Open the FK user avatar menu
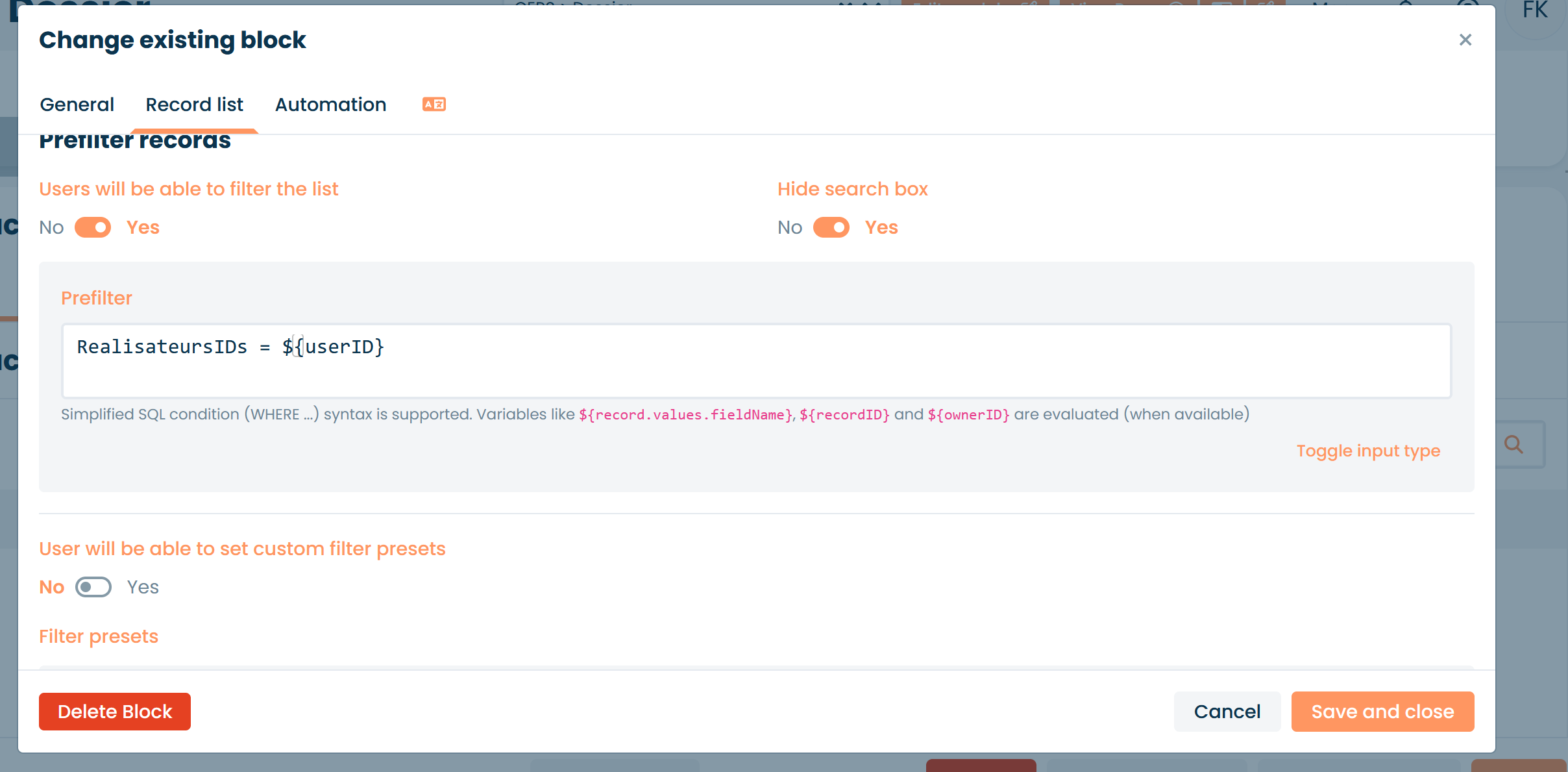The width and height of the screenshot is (1568, 772). click(x=1534, y=12)
